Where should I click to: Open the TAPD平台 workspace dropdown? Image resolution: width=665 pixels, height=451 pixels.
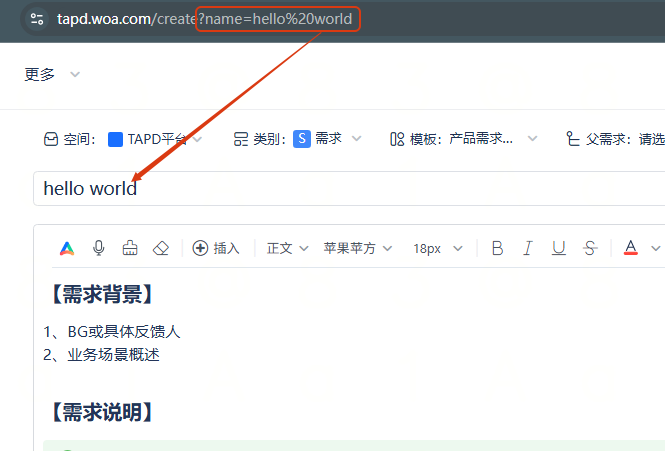tap(197, 139)
